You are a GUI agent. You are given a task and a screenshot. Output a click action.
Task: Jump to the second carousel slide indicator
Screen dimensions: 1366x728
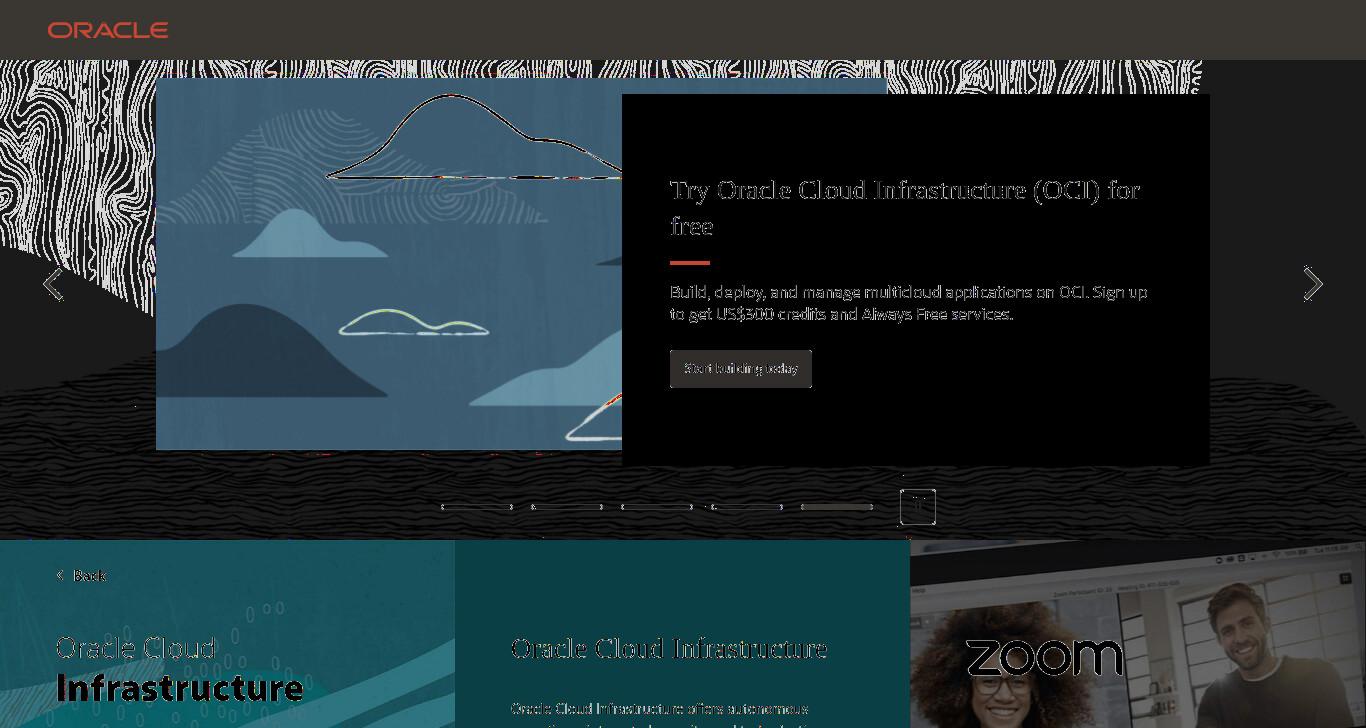[x=567, y=507]
